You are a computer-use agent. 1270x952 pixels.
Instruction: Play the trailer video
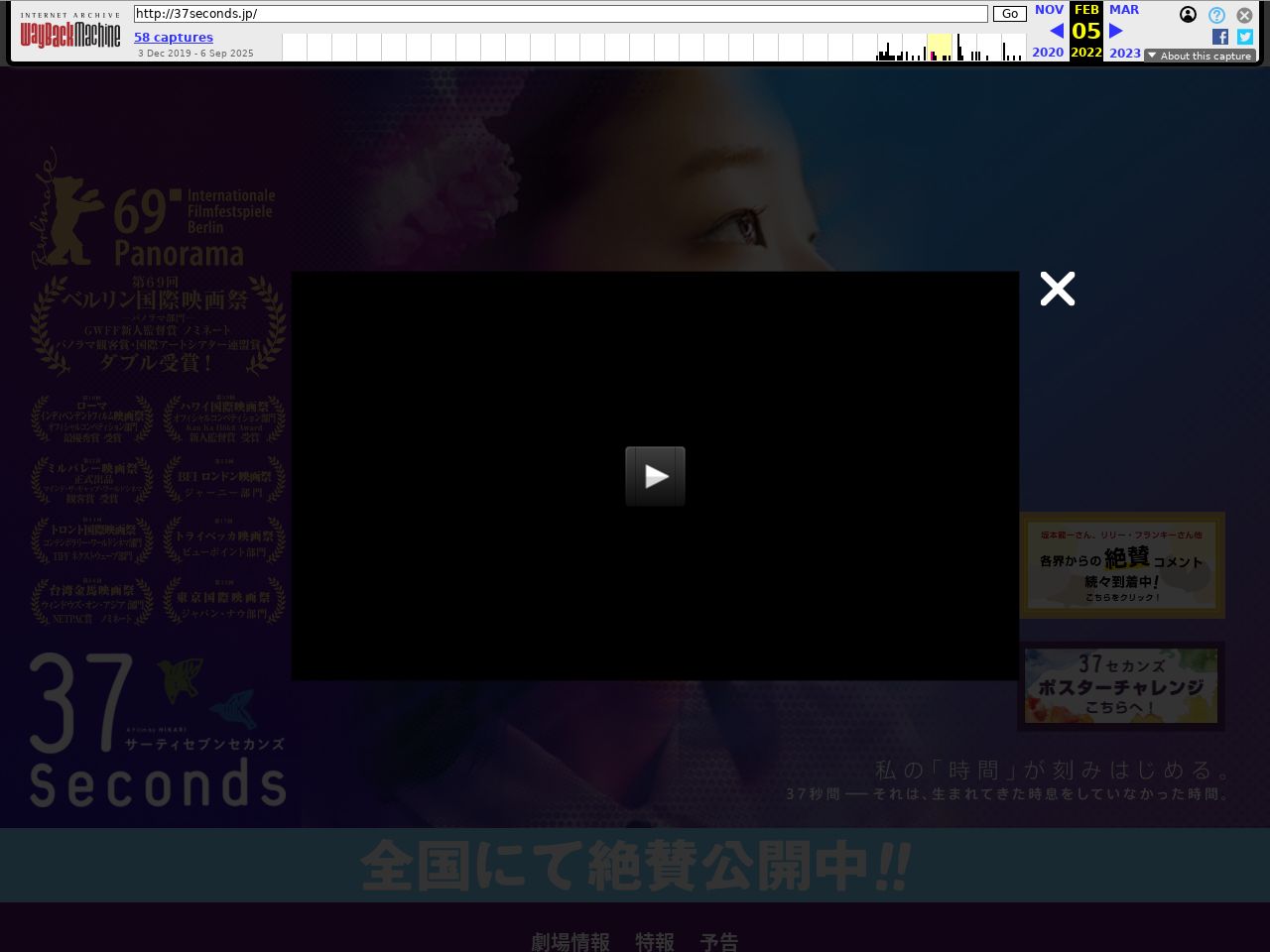[x=655, y=476]
